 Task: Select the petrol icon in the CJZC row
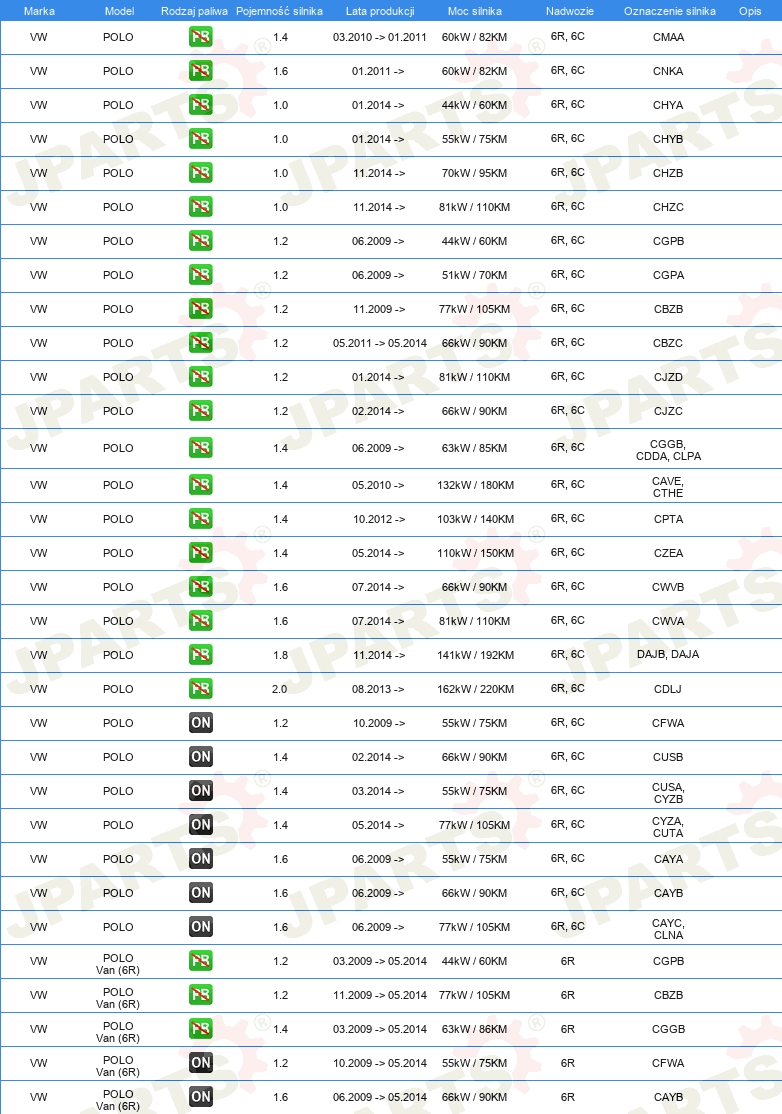(x=201, y=411)
